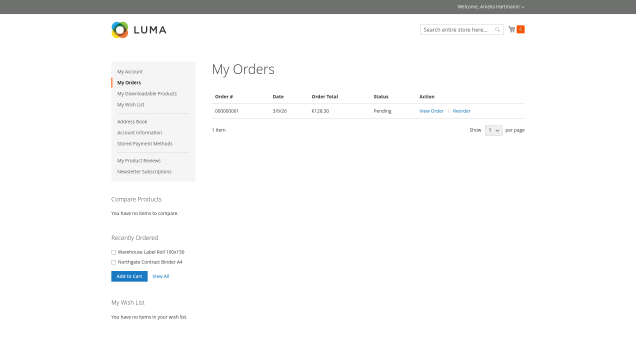Open Account Information
Screen dimensions: 640x360
[x=140, y=133]
